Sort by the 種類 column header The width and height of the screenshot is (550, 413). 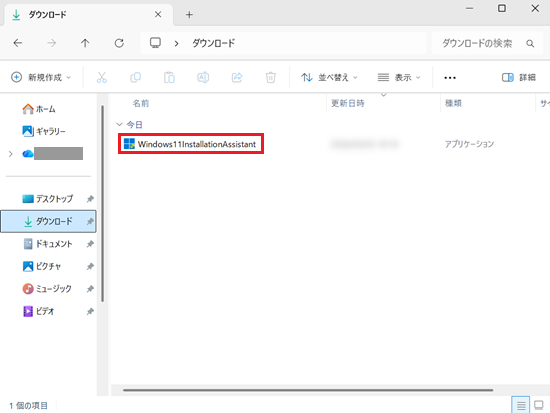coord(453,103)
